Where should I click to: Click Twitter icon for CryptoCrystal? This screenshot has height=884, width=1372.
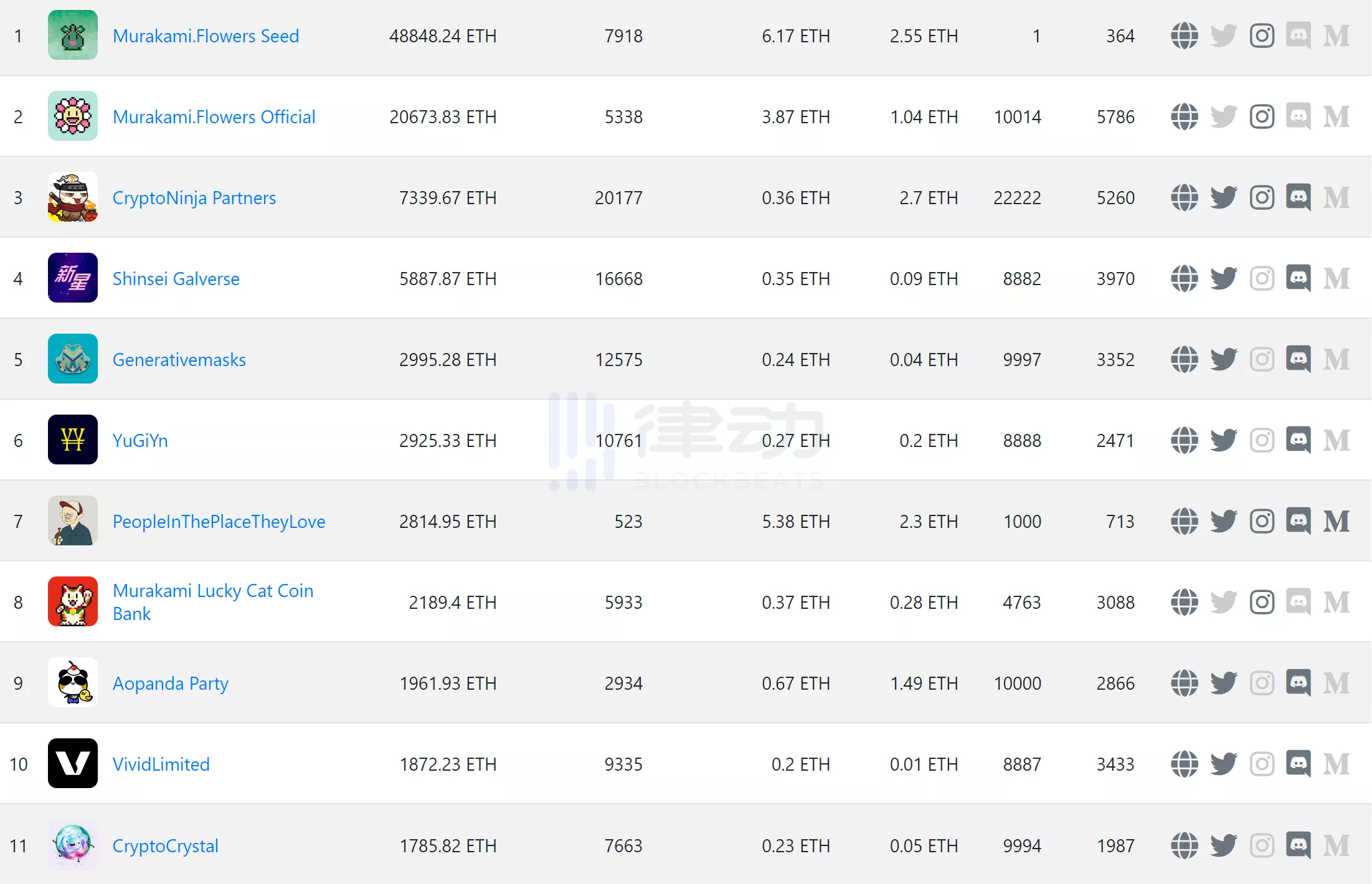[x=1223, y=845]
